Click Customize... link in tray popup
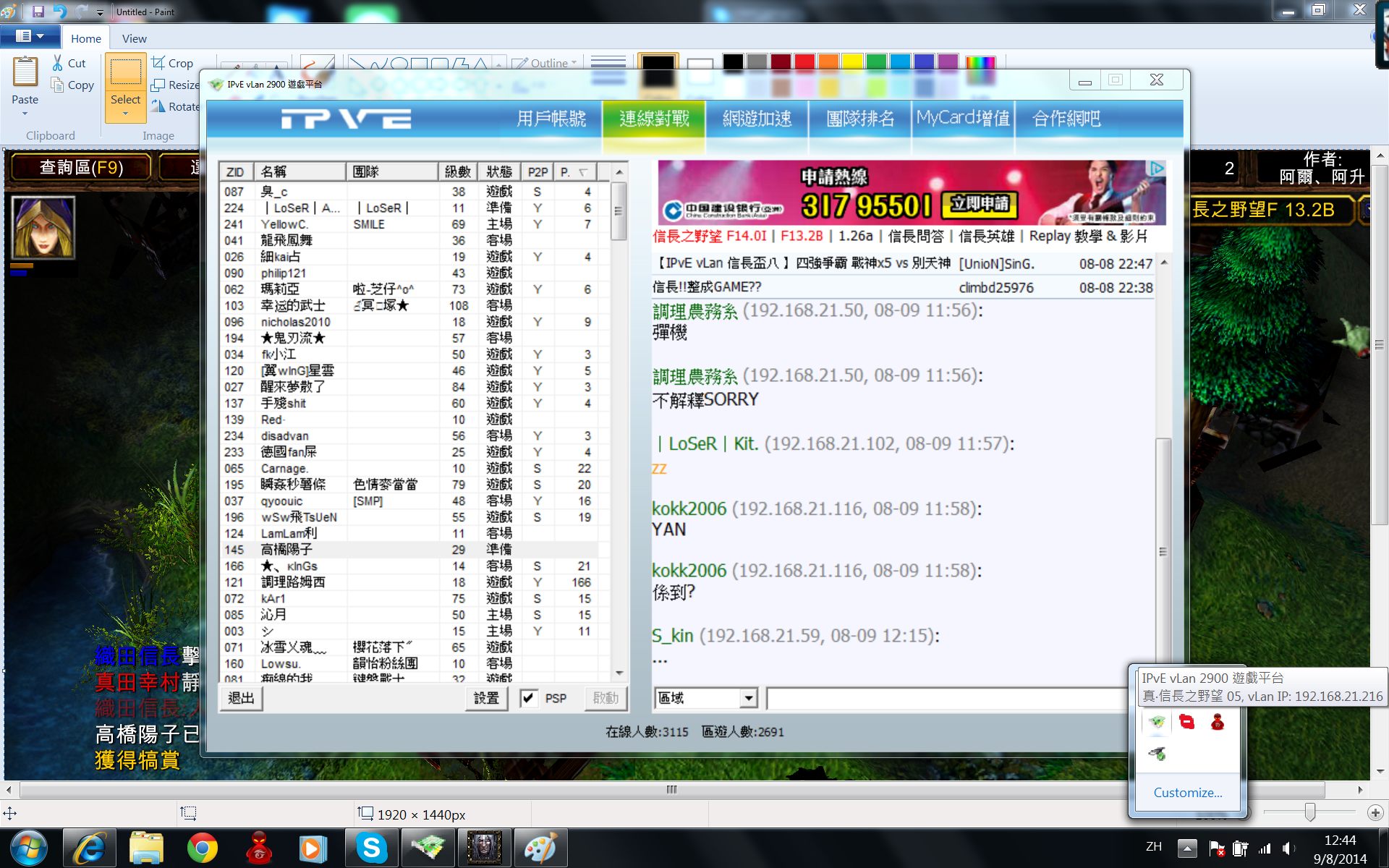The image size is (1389, 868). (1187, 792)
